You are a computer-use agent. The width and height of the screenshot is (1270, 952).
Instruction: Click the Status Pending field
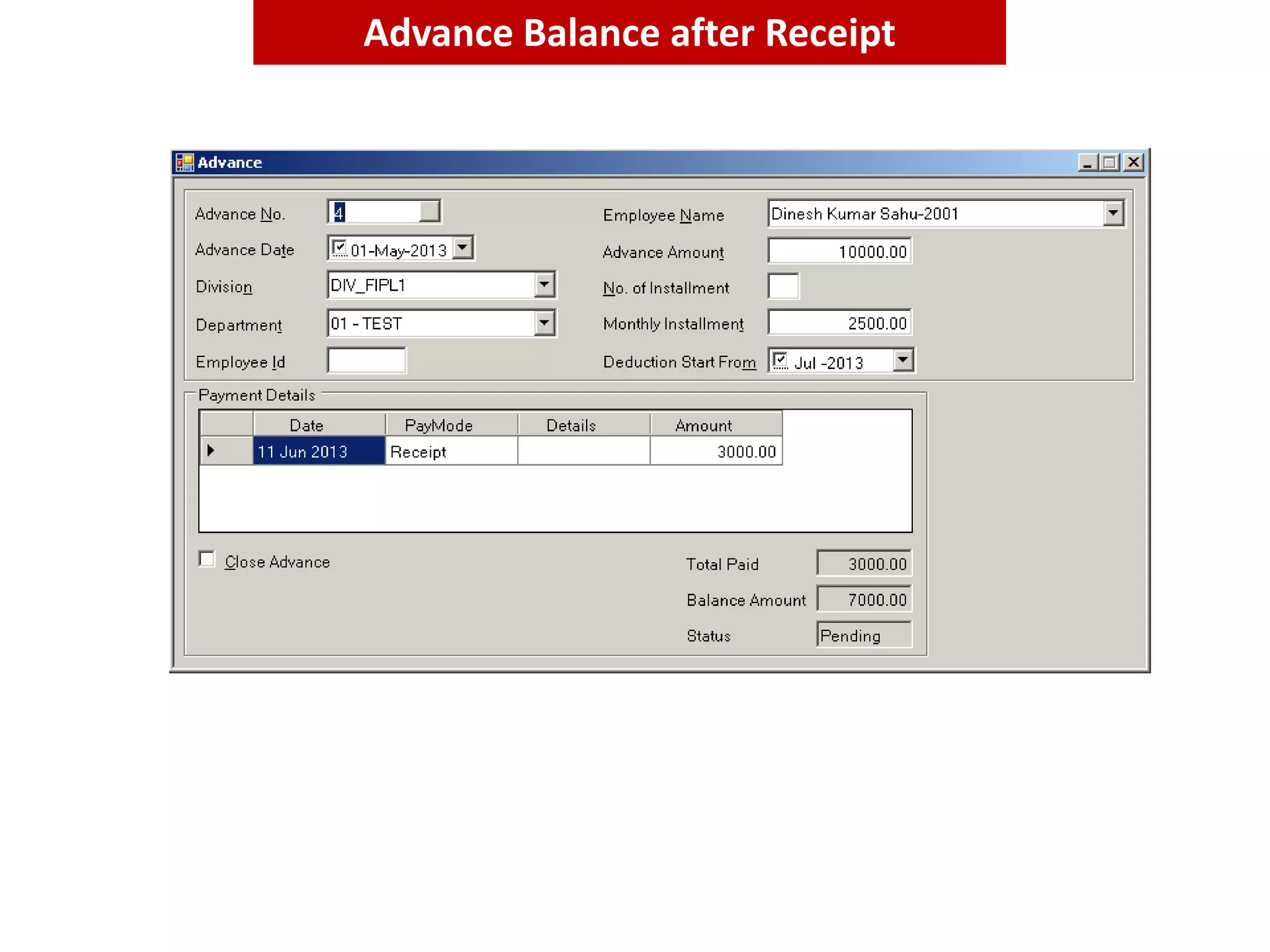point(864,635)
